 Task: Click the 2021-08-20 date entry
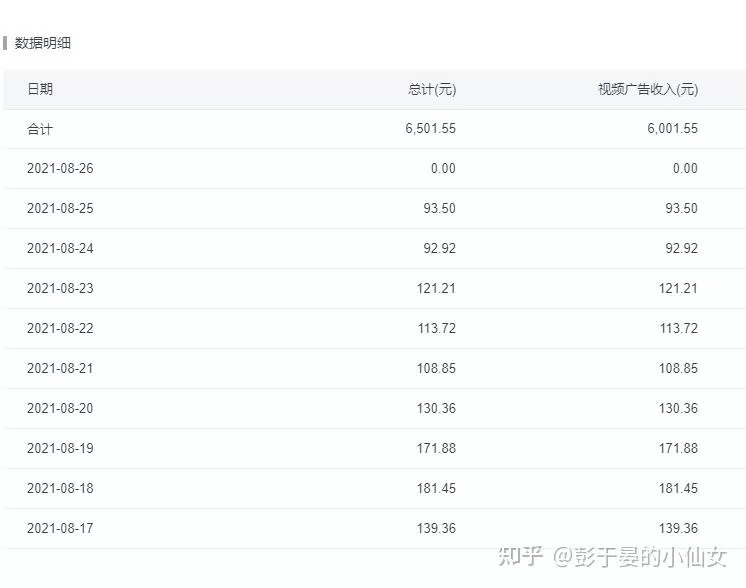tap(60, 409)
